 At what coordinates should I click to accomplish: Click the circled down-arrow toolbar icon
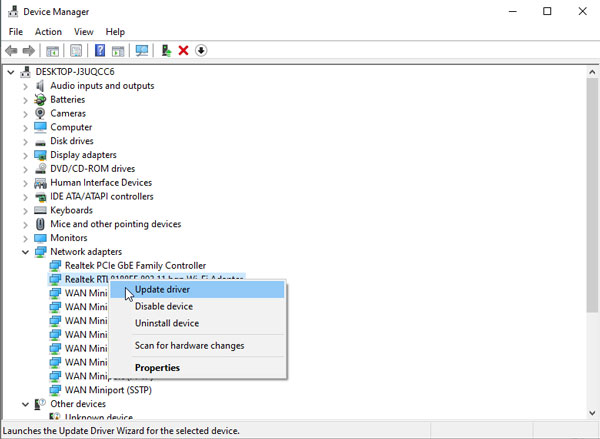pyautogui.click(x=201, y=51)
